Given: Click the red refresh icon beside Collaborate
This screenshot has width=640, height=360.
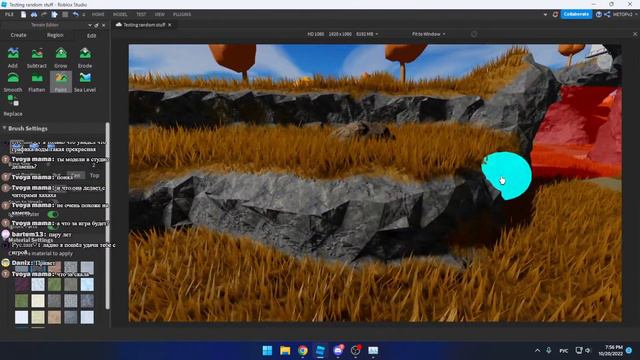Looking at the screenshot, I should pos(555,14).
